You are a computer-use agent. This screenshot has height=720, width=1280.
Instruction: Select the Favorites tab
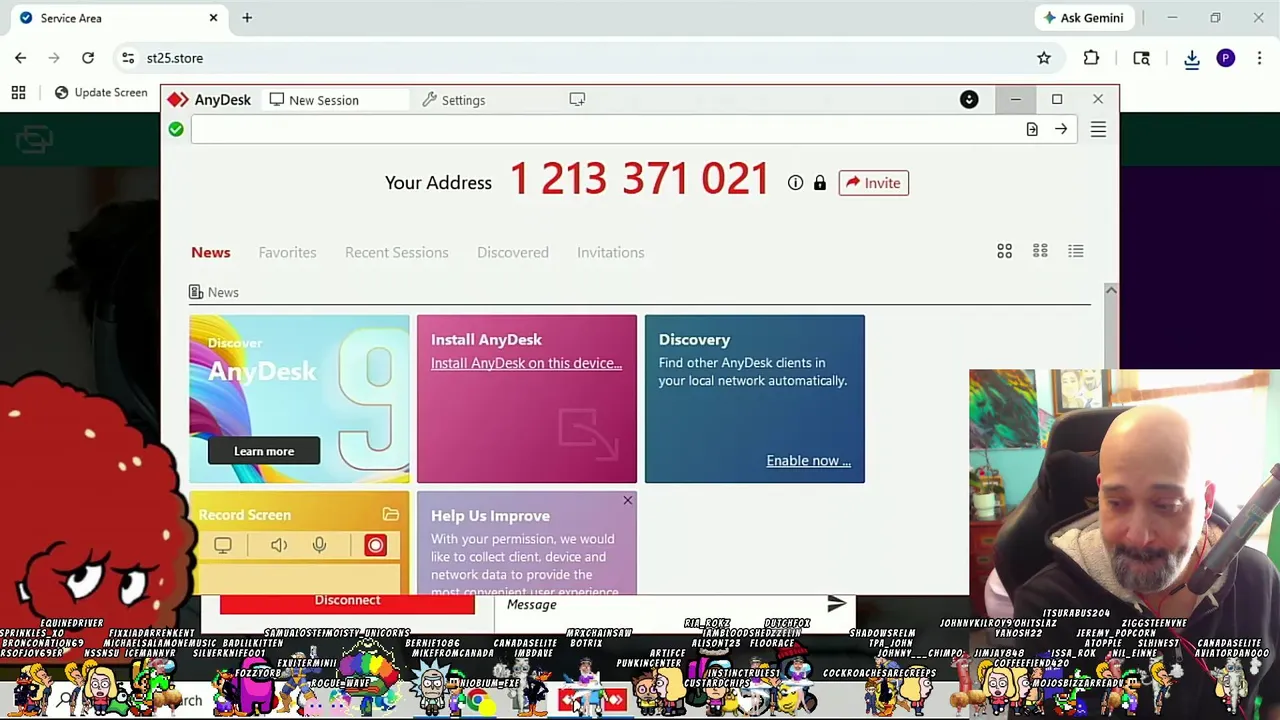(x=287, y=252)
